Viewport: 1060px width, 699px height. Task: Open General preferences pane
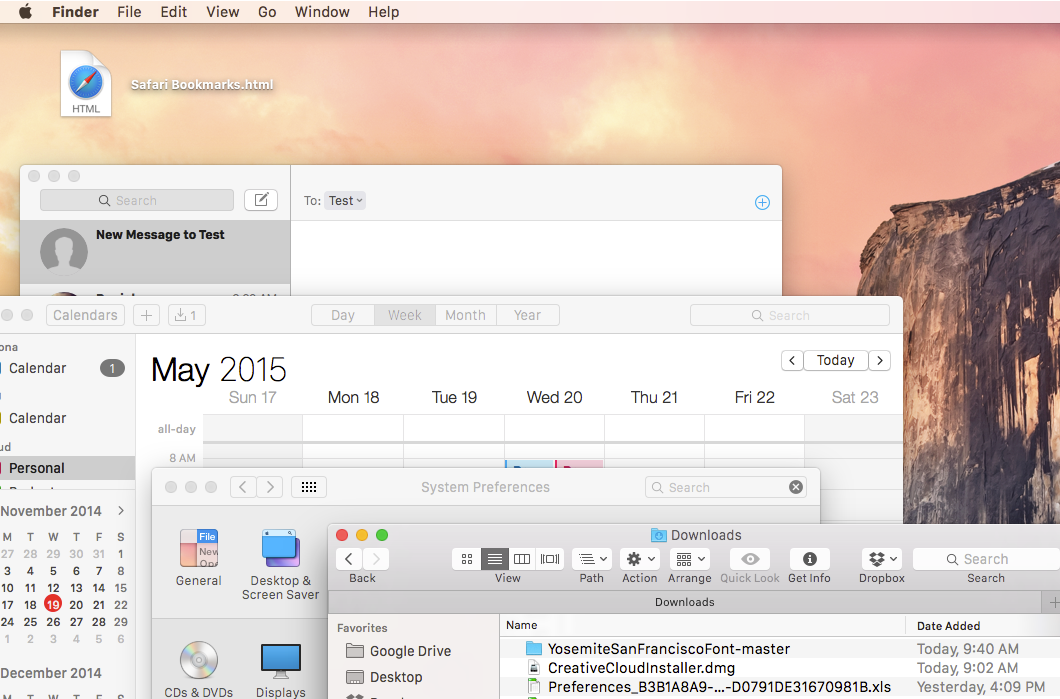198,558
